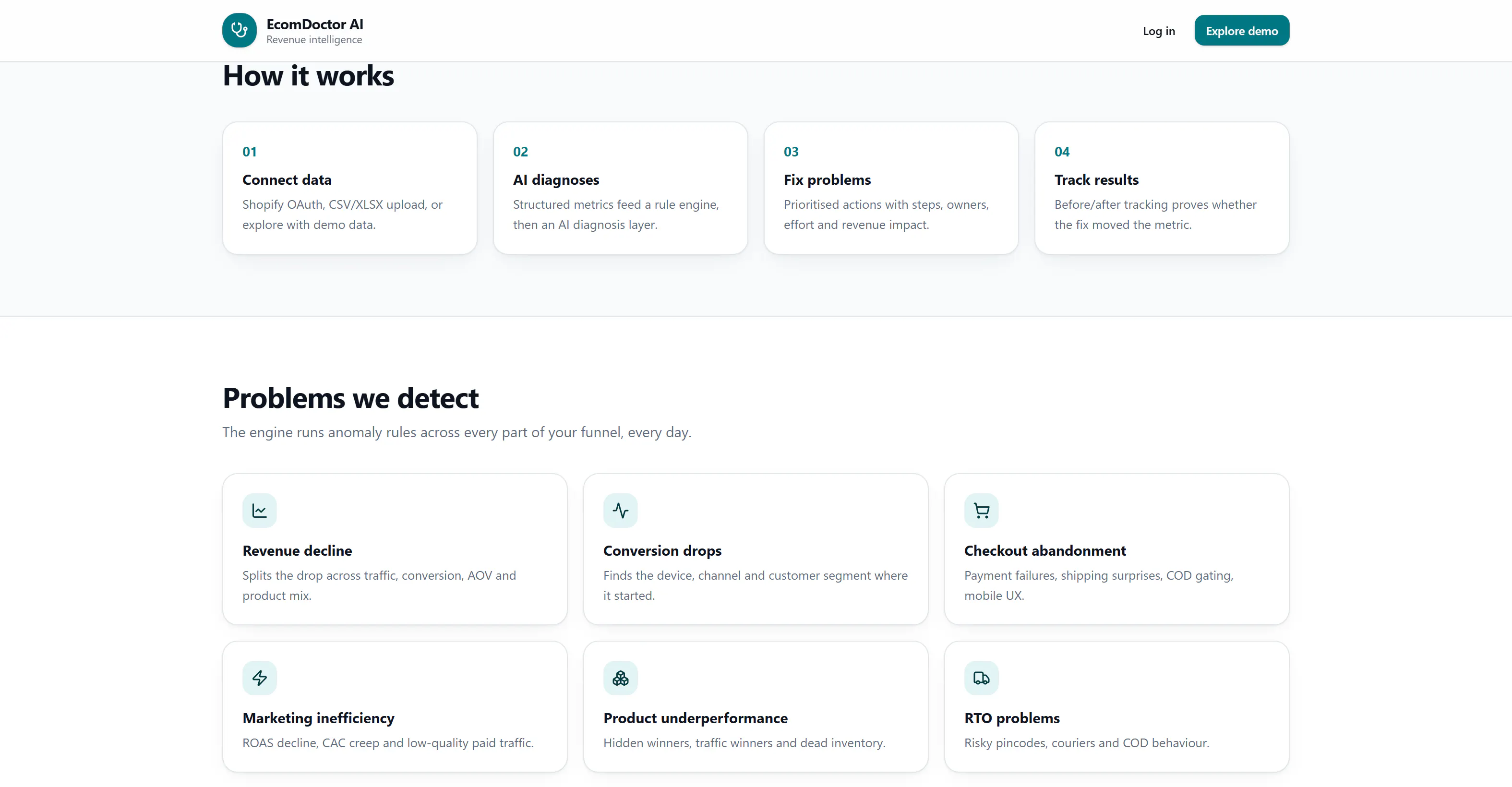Click the RTO problems card title

coord(1012,718)
